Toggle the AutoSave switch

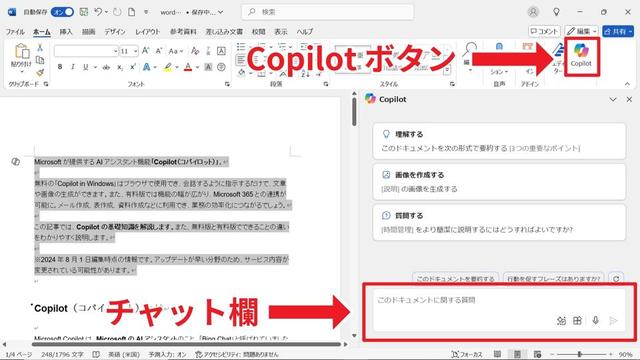(62, 12)
